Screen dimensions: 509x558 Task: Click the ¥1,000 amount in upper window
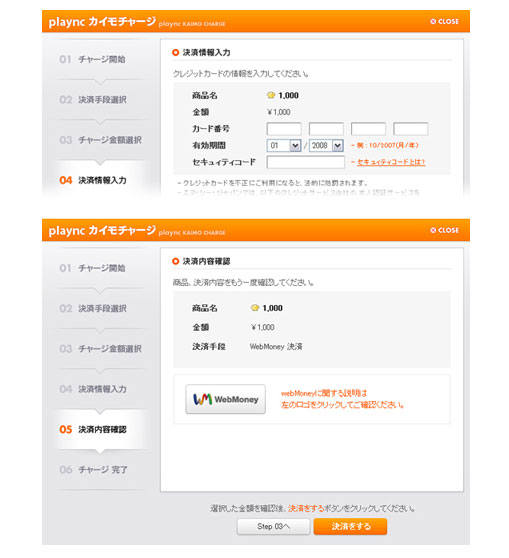click(279, 112)
